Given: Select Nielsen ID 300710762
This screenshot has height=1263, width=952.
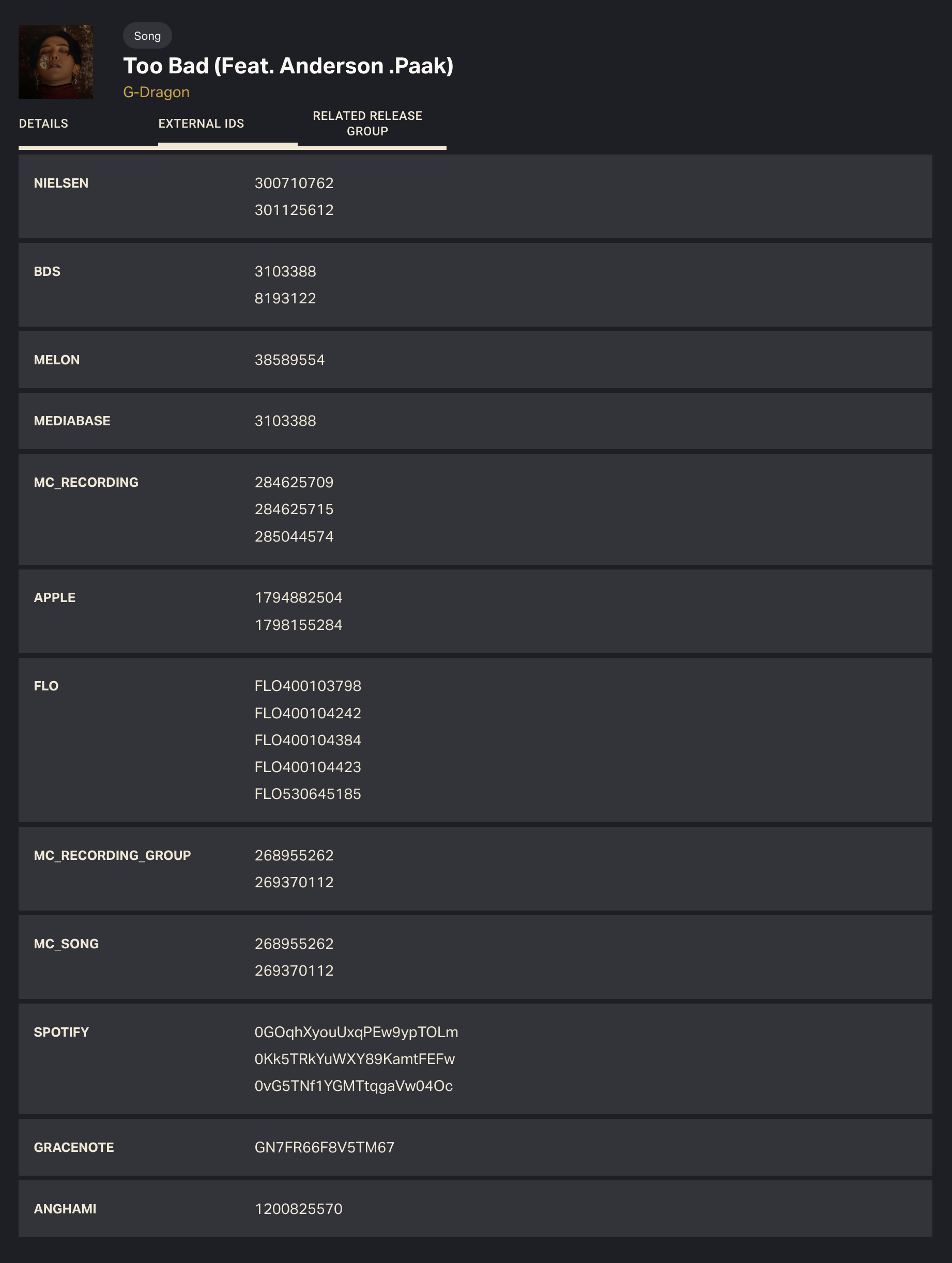Looking at the screenshot, I should (x=294, y=183).
